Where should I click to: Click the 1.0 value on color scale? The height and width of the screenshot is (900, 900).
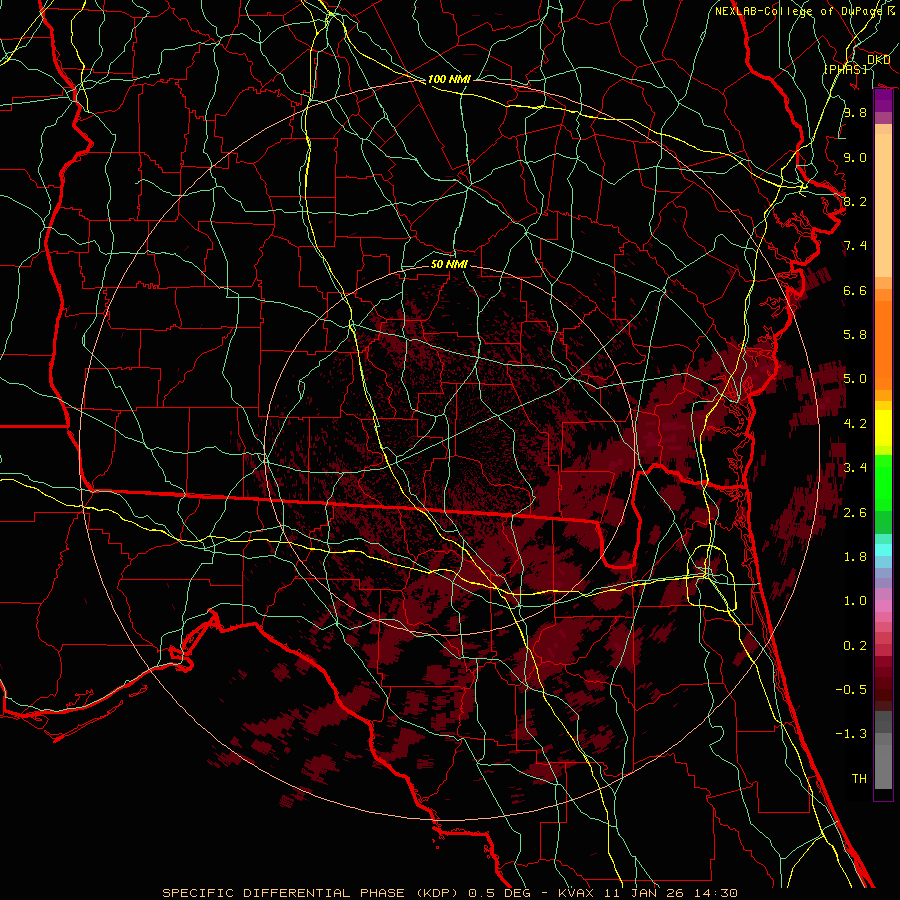855,601
